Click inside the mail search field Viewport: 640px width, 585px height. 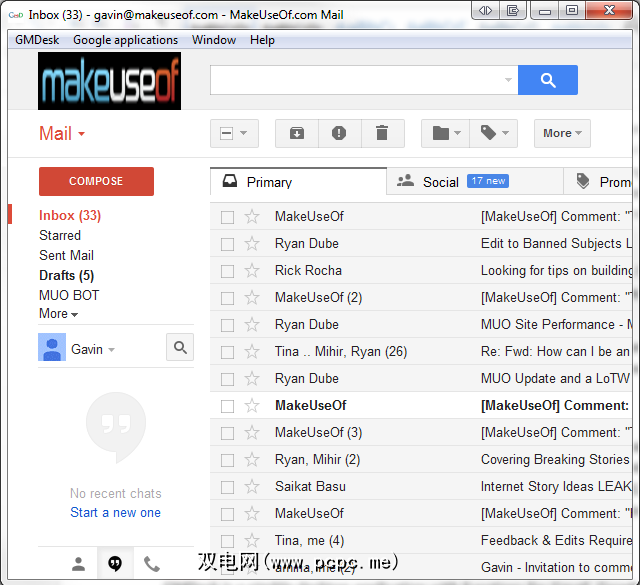(x=357, y=80)
